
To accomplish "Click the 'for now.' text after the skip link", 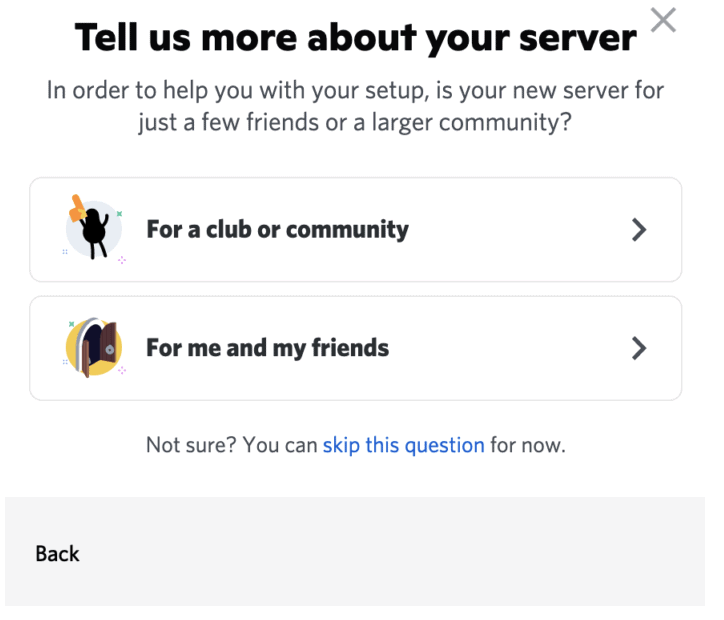I will point(527,445).
